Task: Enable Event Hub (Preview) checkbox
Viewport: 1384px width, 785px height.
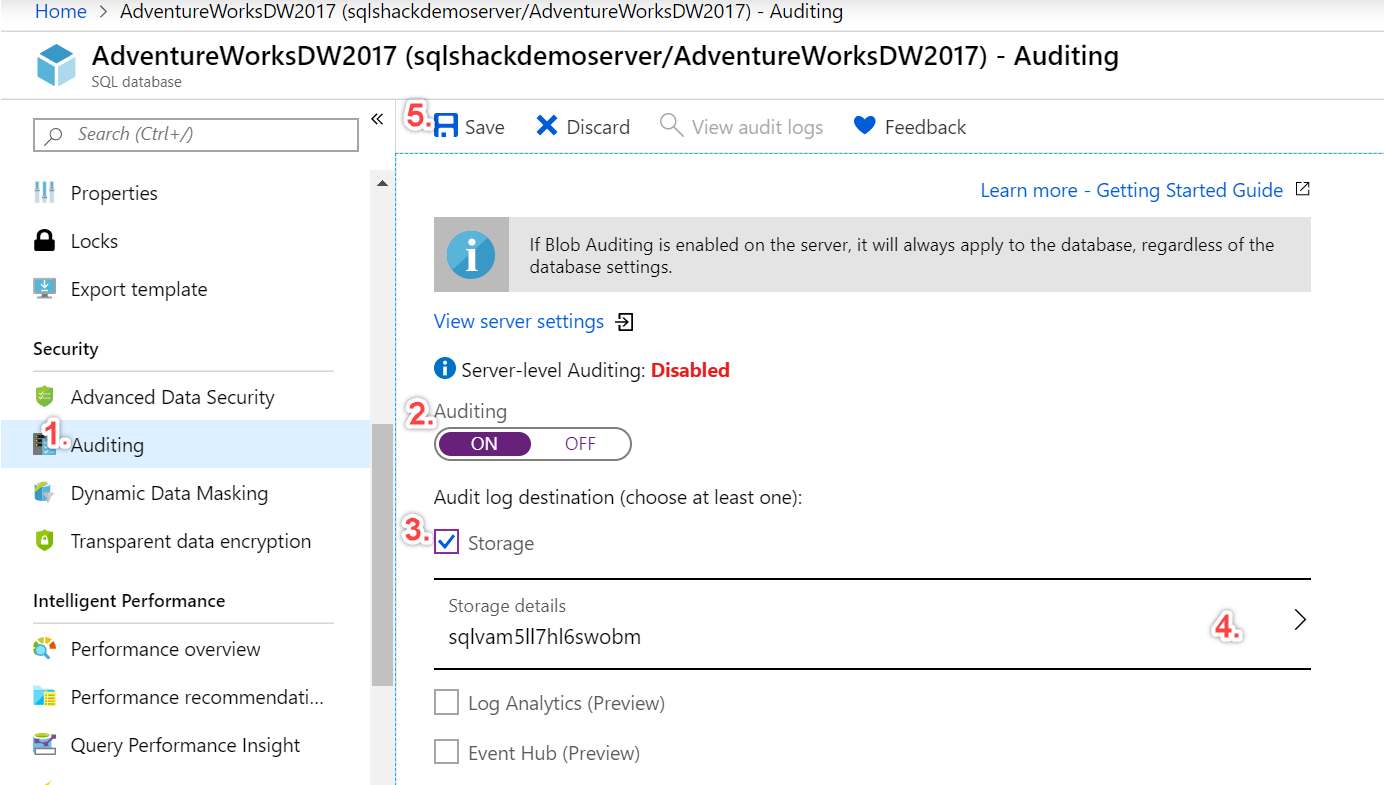Action: [x=446, y=752]
